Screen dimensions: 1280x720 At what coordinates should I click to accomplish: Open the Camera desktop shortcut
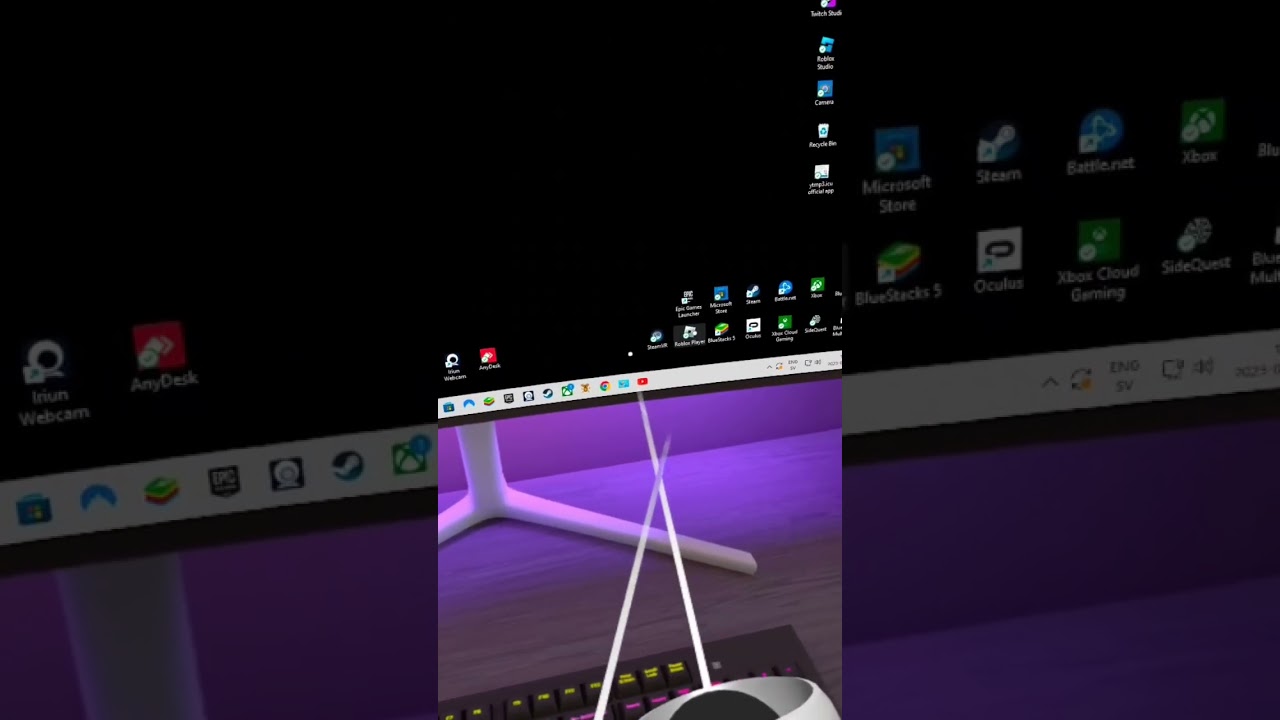tap(824, 93)
